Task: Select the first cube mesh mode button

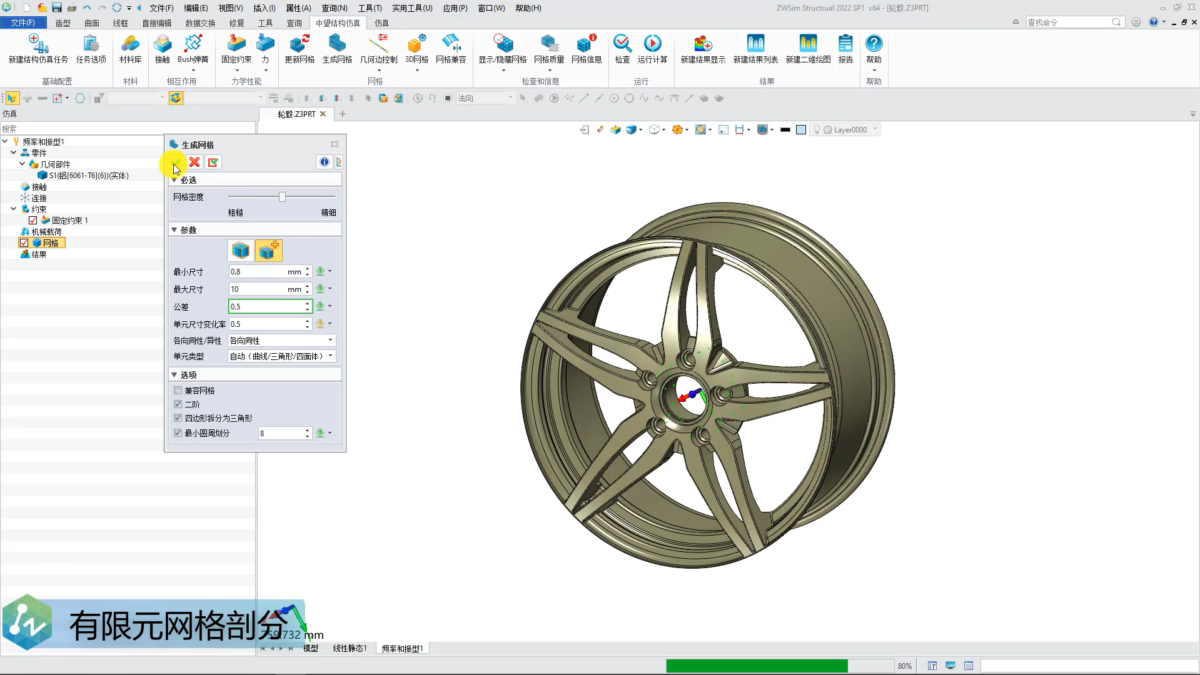Action: [241, 250]
